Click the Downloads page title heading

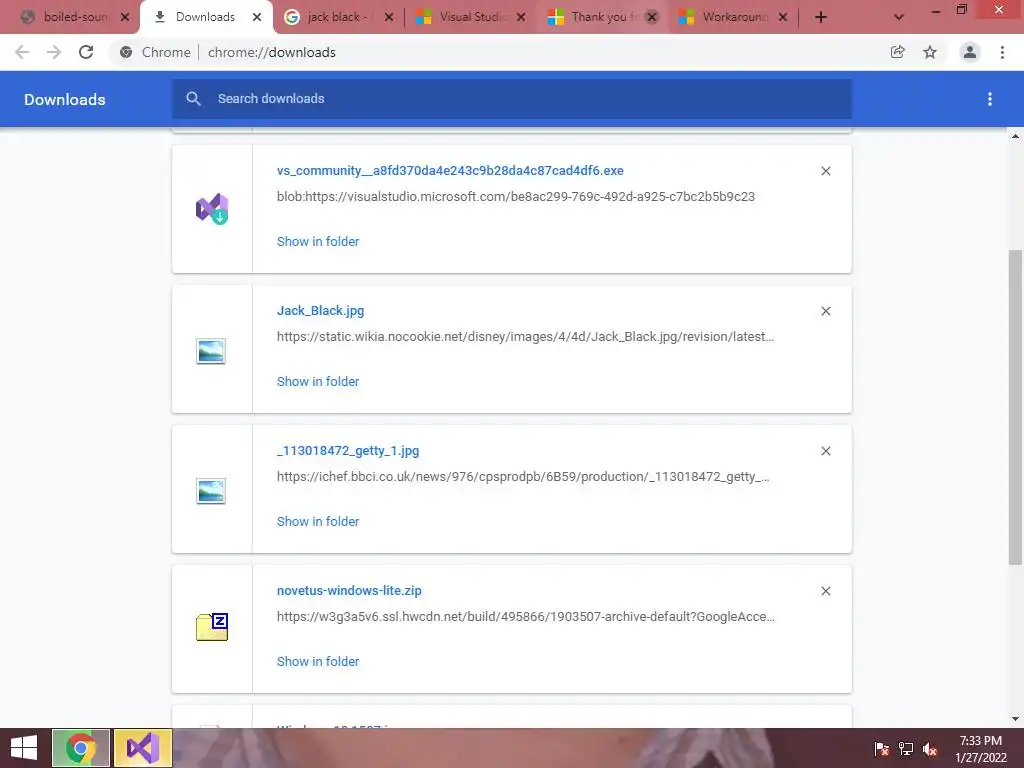pyautogui.click(x=65, y=99)
